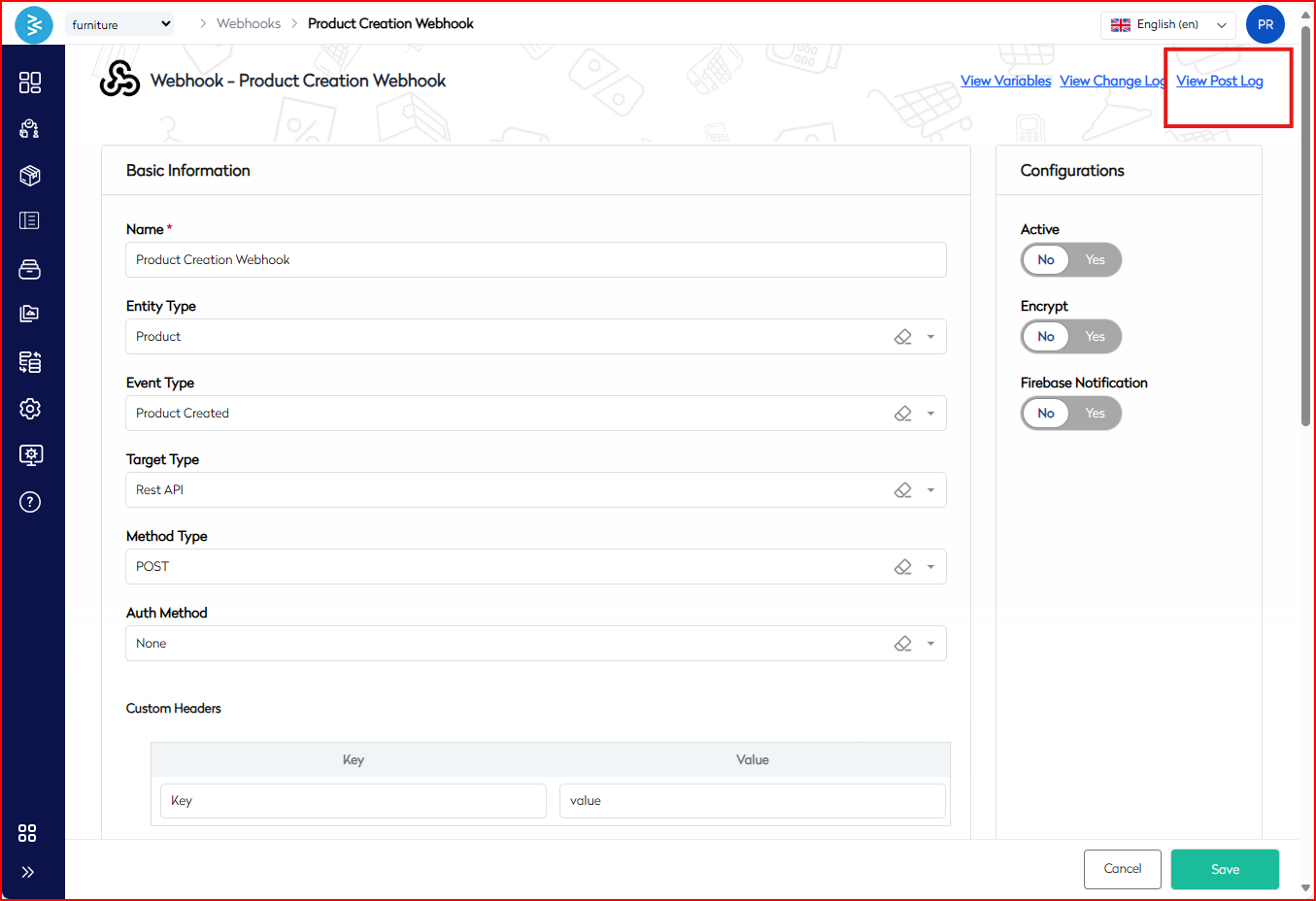Open the English language selector
Screen dimensions: 1316x901
click(1167, 25)
